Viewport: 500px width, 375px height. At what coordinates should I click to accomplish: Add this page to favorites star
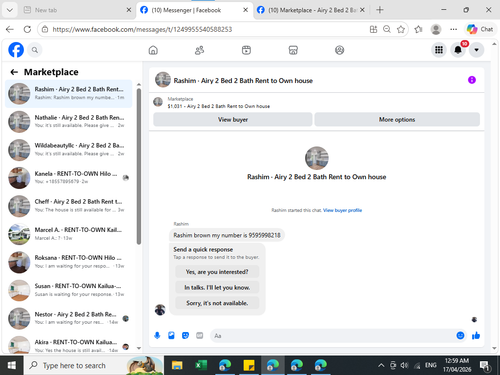pyautogui.click(x=401, y=29)
